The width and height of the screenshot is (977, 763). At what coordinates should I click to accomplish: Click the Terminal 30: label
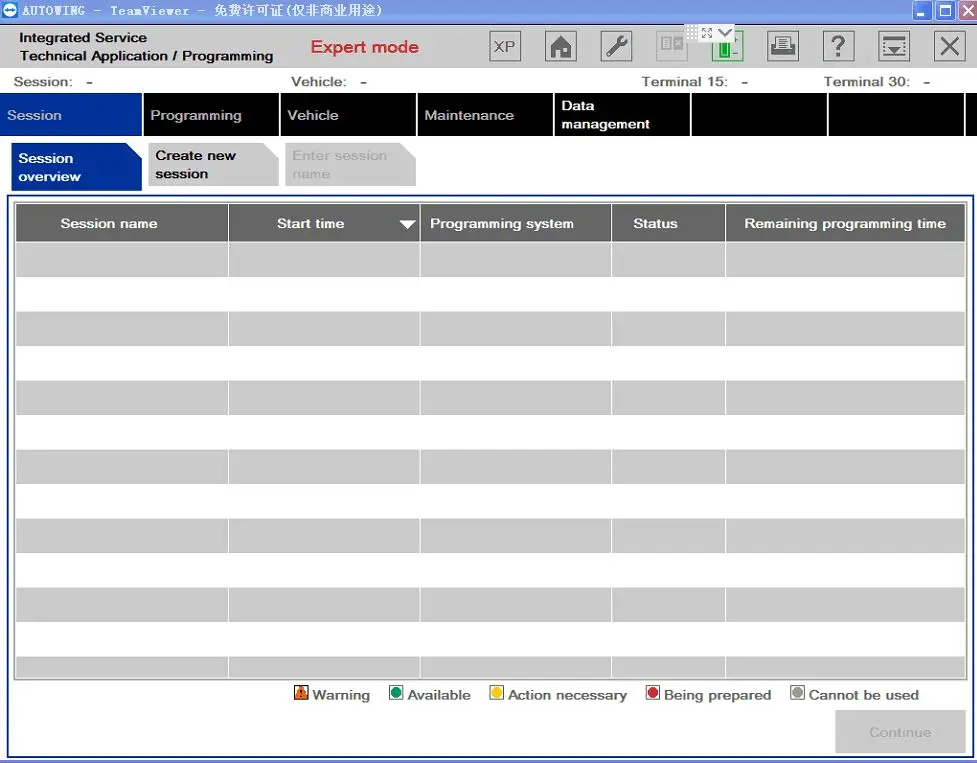867,82
